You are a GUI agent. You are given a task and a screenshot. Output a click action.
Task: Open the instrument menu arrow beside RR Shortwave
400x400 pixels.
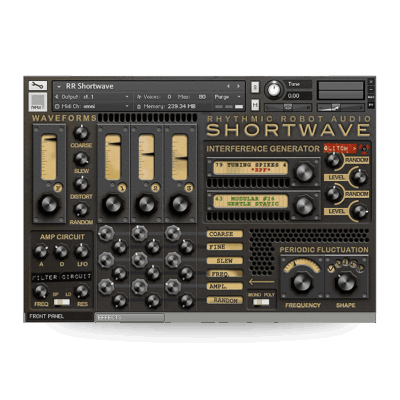pos(59,86)
